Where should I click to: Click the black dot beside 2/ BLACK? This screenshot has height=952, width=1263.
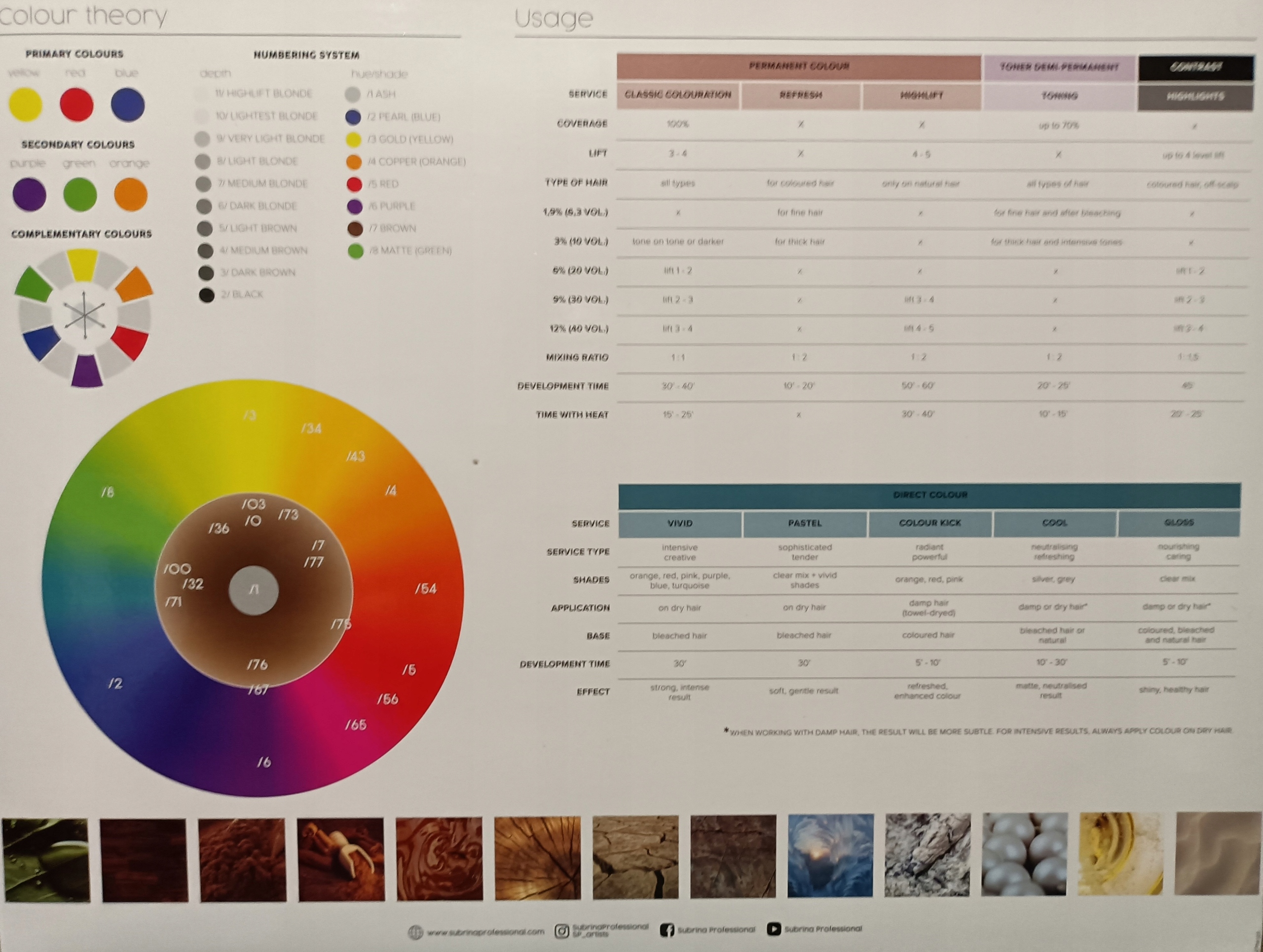point(207,295)
